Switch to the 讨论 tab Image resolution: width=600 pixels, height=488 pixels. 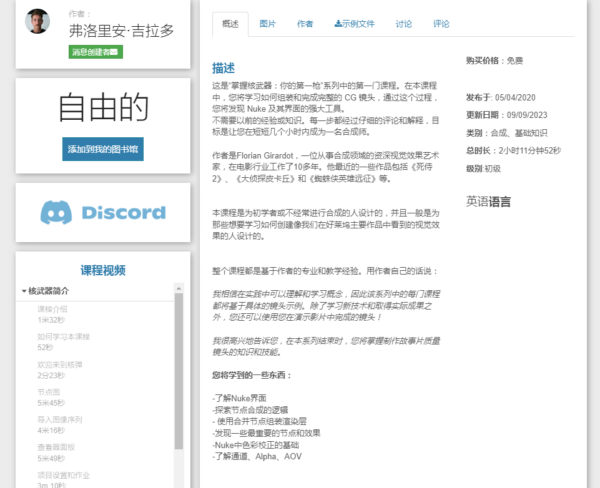pos(404,24)
